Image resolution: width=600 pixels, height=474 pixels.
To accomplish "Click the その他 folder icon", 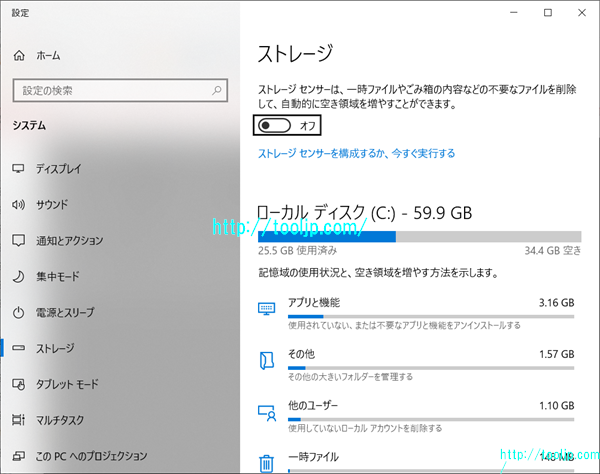I will coord(267,360).
